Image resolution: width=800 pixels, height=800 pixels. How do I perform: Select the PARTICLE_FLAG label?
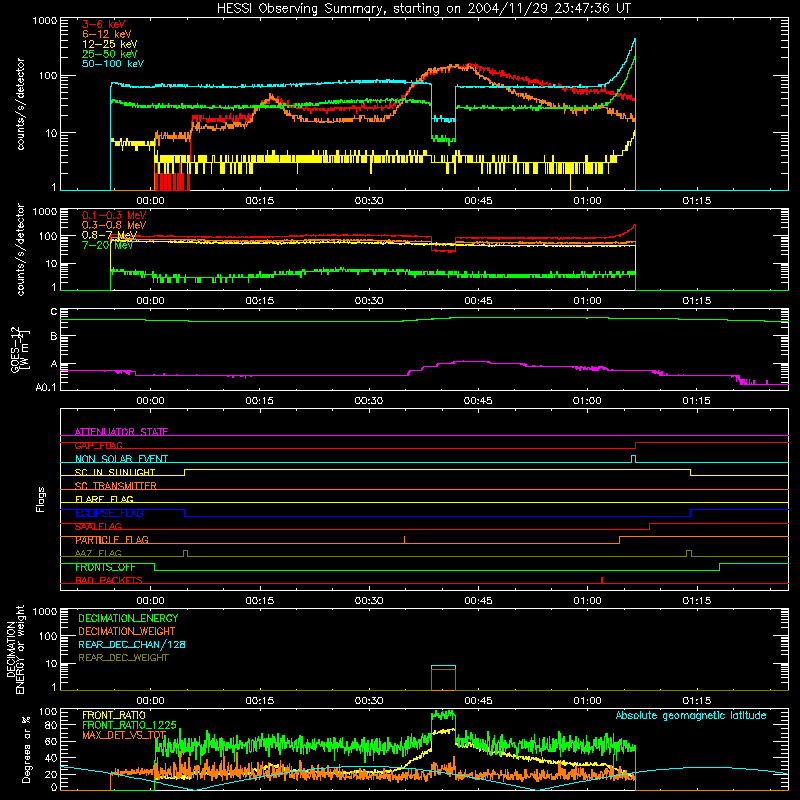[112, 540]
